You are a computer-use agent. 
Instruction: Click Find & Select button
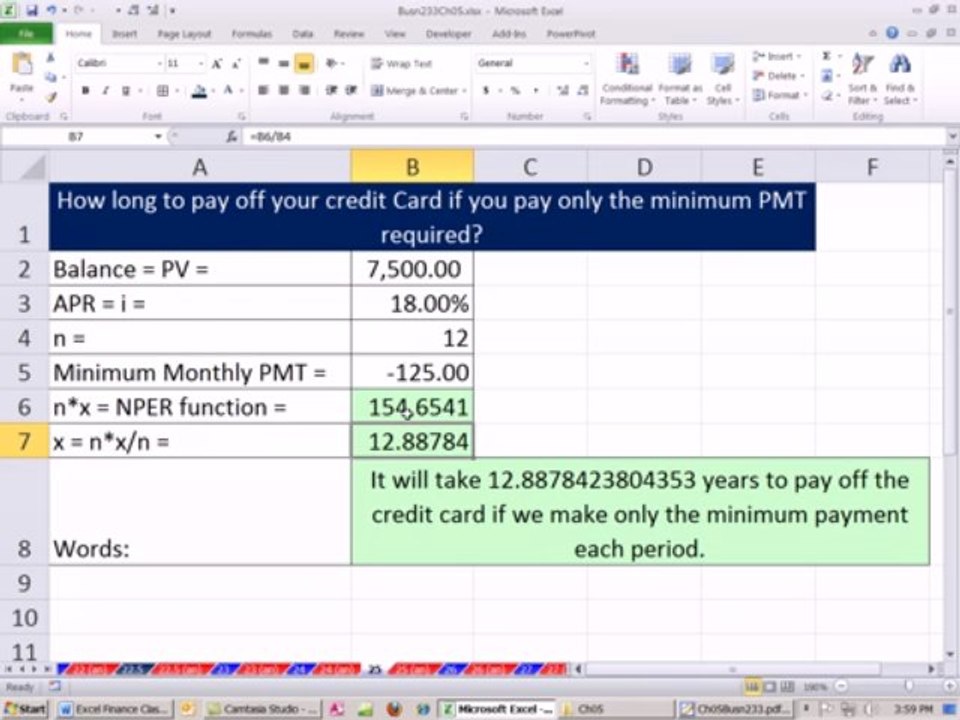pyautogui.click(x=900, y=78)
